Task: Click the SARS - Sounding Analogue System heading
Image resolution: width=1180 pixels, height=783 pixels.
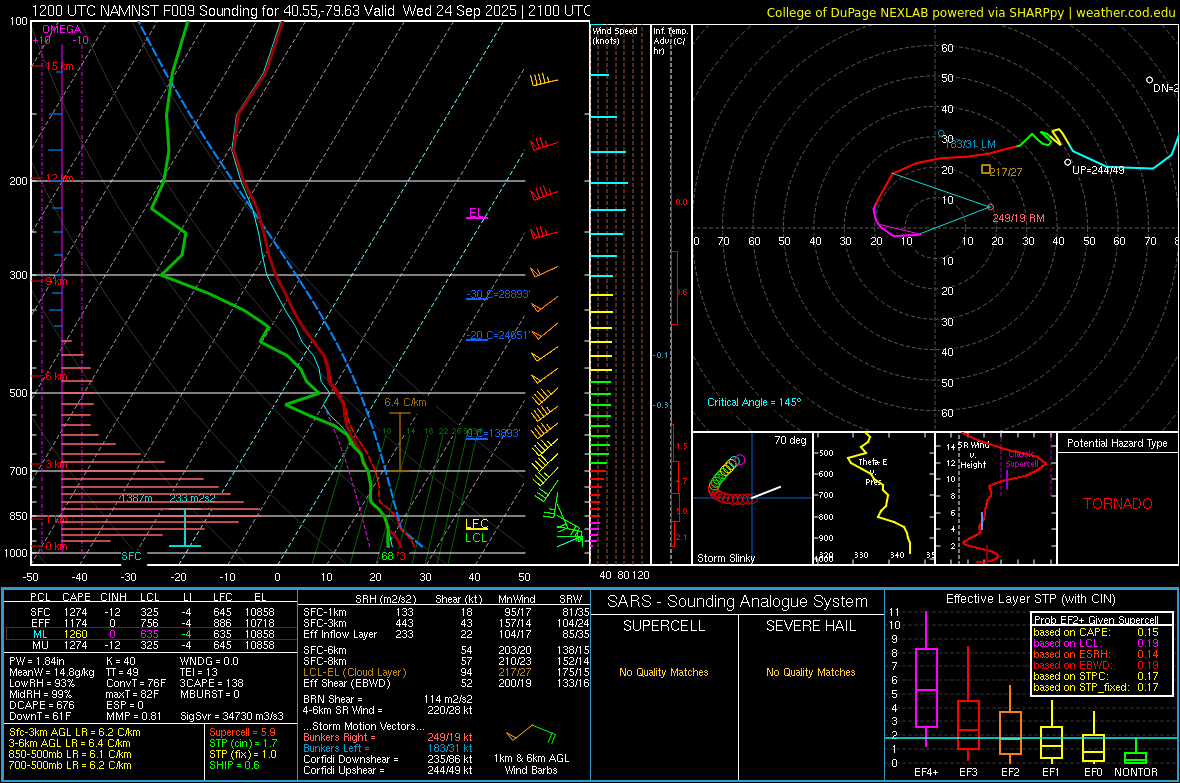Action: (x=738, y=602)
